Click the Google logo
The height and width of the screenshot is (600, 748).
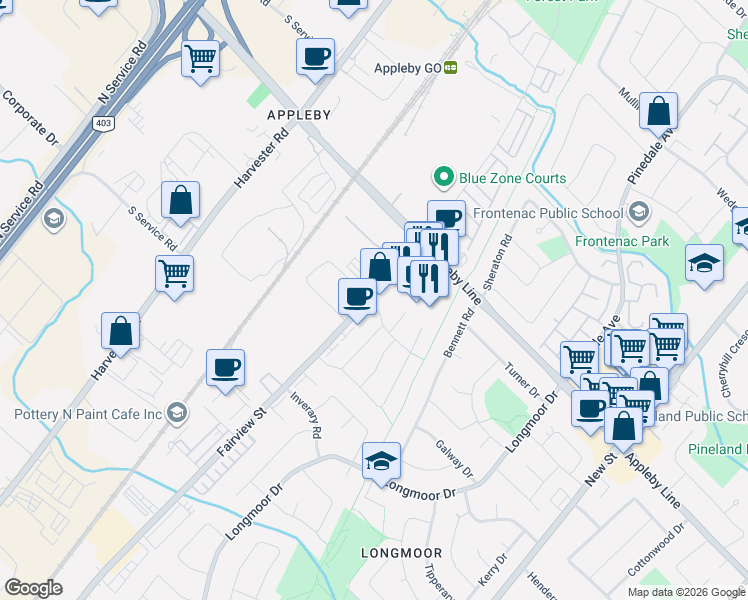(33, 588)
